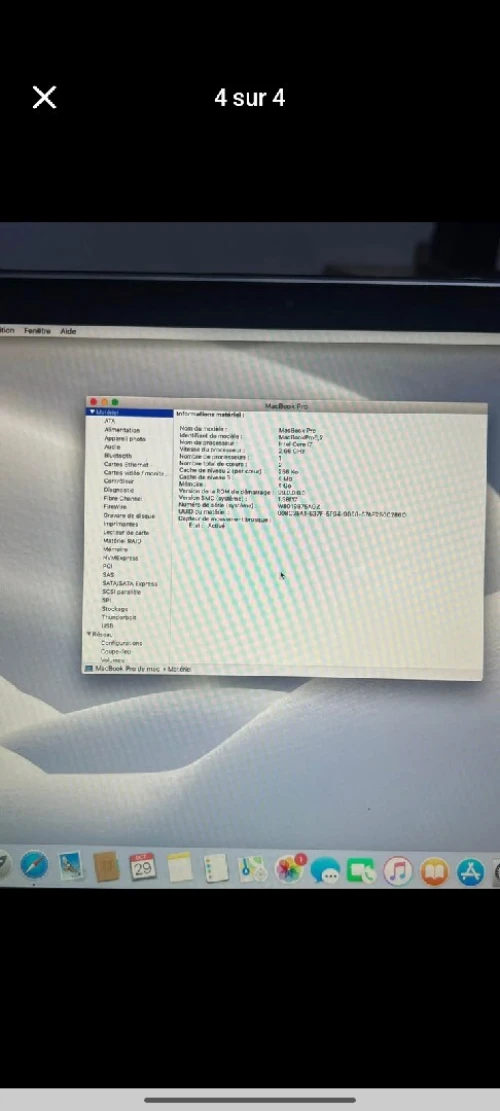Select Contrôleur in the sidebar
500x1111 pixels.
coord(119,481)
